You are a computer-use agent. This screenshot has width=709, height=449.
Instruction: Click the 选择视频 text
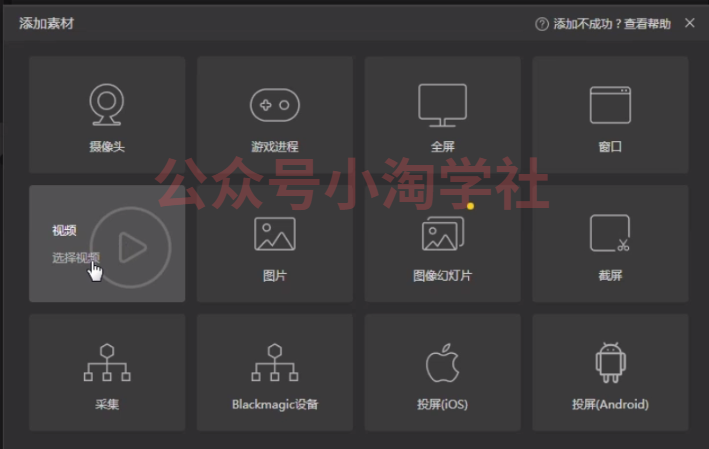click(x=75, y=258)
